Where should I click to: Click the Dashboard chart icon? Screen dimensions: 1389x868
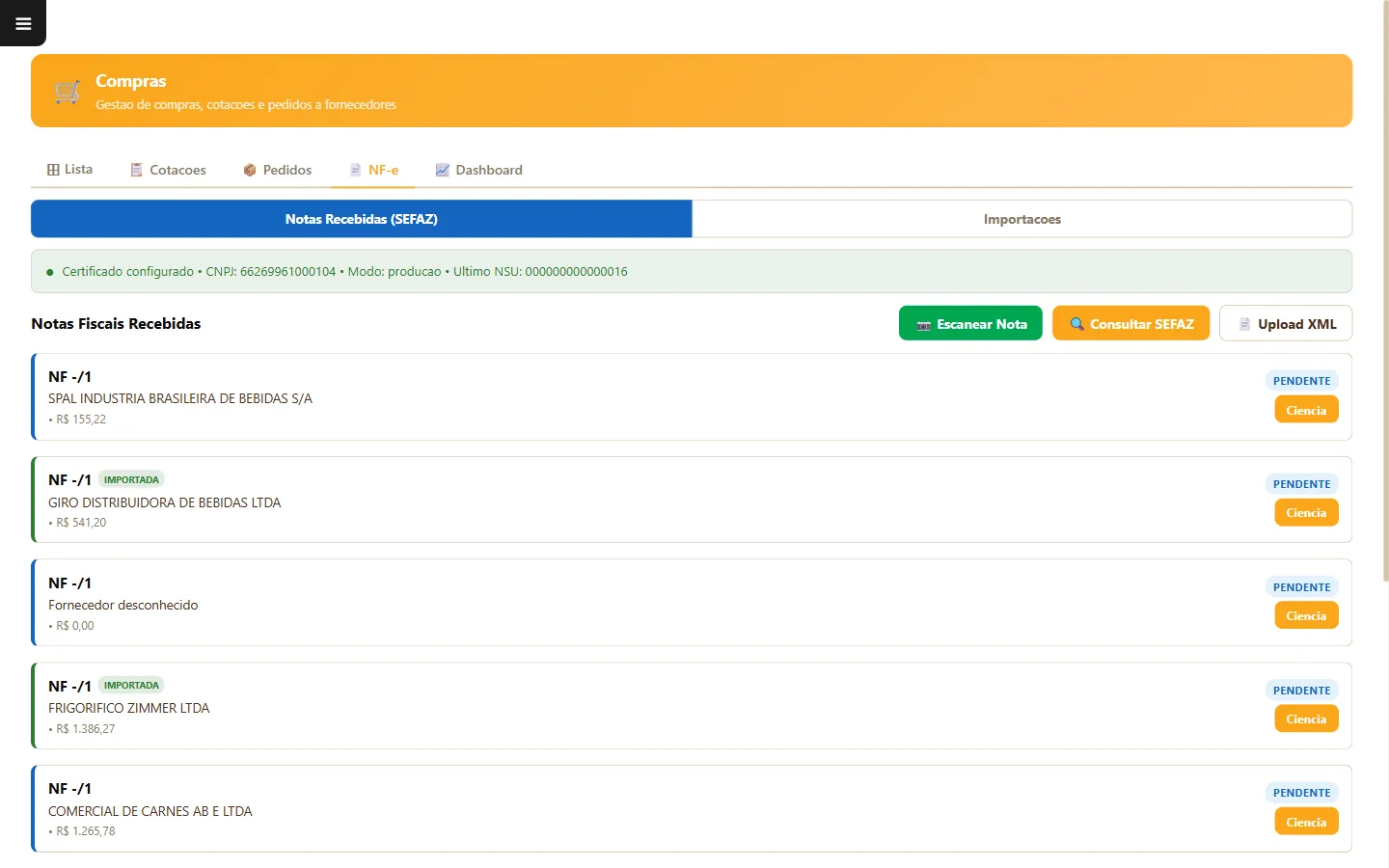point(443,170)
